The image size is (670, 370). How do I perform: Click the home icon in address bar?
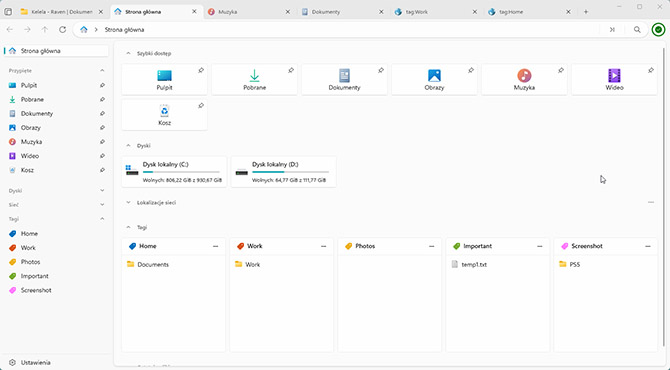pos(84,29)
